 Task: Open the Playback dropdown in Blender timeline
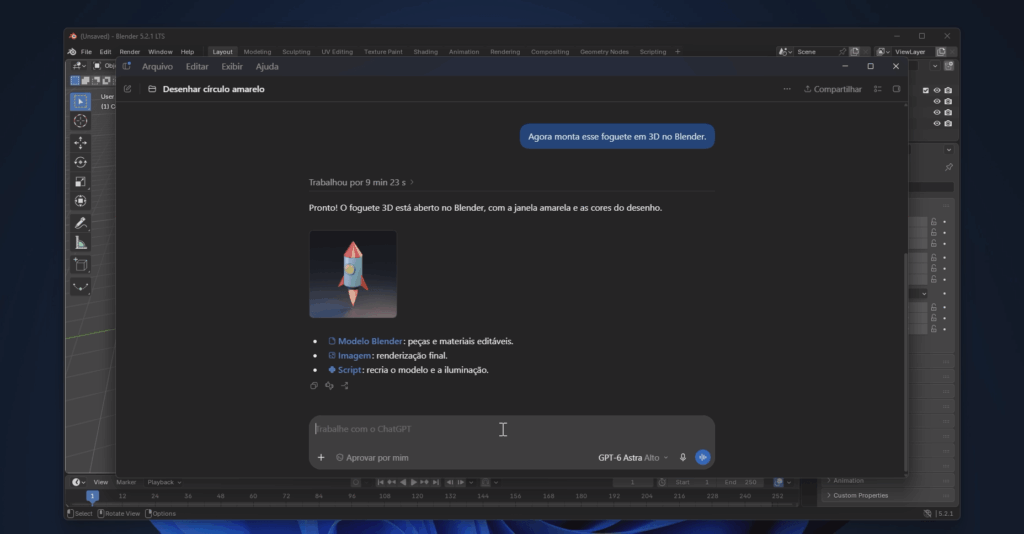click(x=164, y=482)
